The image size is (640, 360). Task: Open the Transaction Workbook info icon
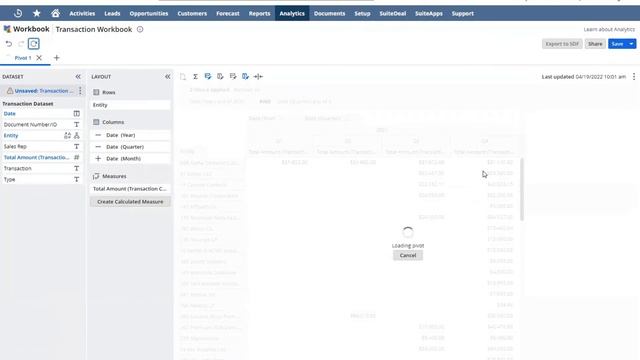pos(140,29)
